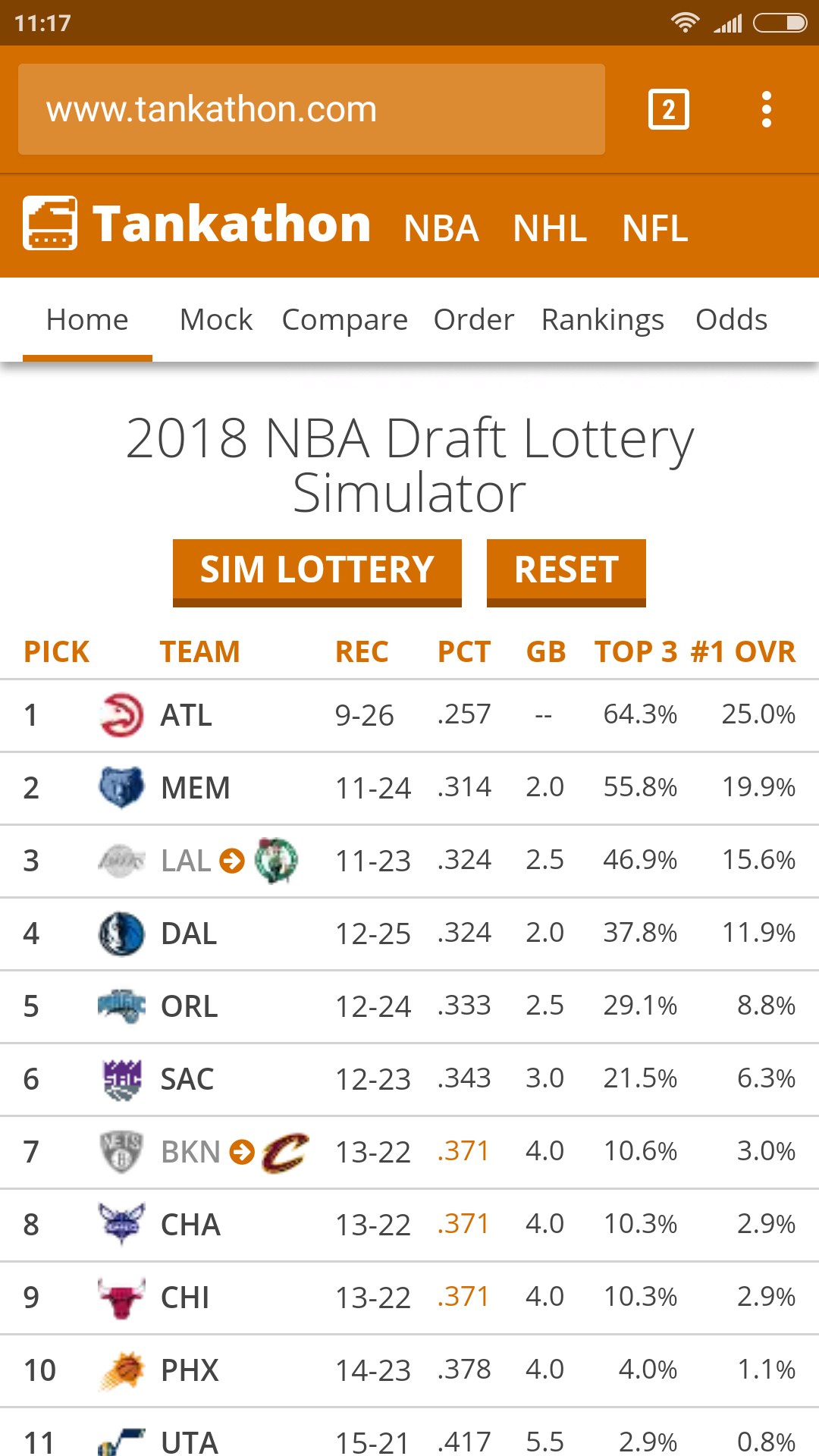
Task: Click the Atlanta Hawks team logo
Action: tap(121, 715)
